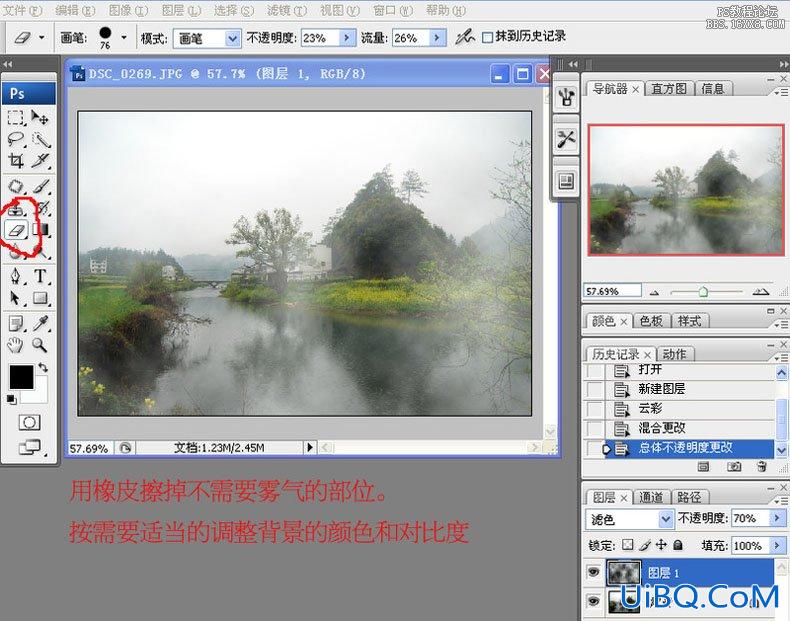This screenshot has width=790, height=621.
Task: Toggle lock all for layer
Action: (x=678, y=545)
